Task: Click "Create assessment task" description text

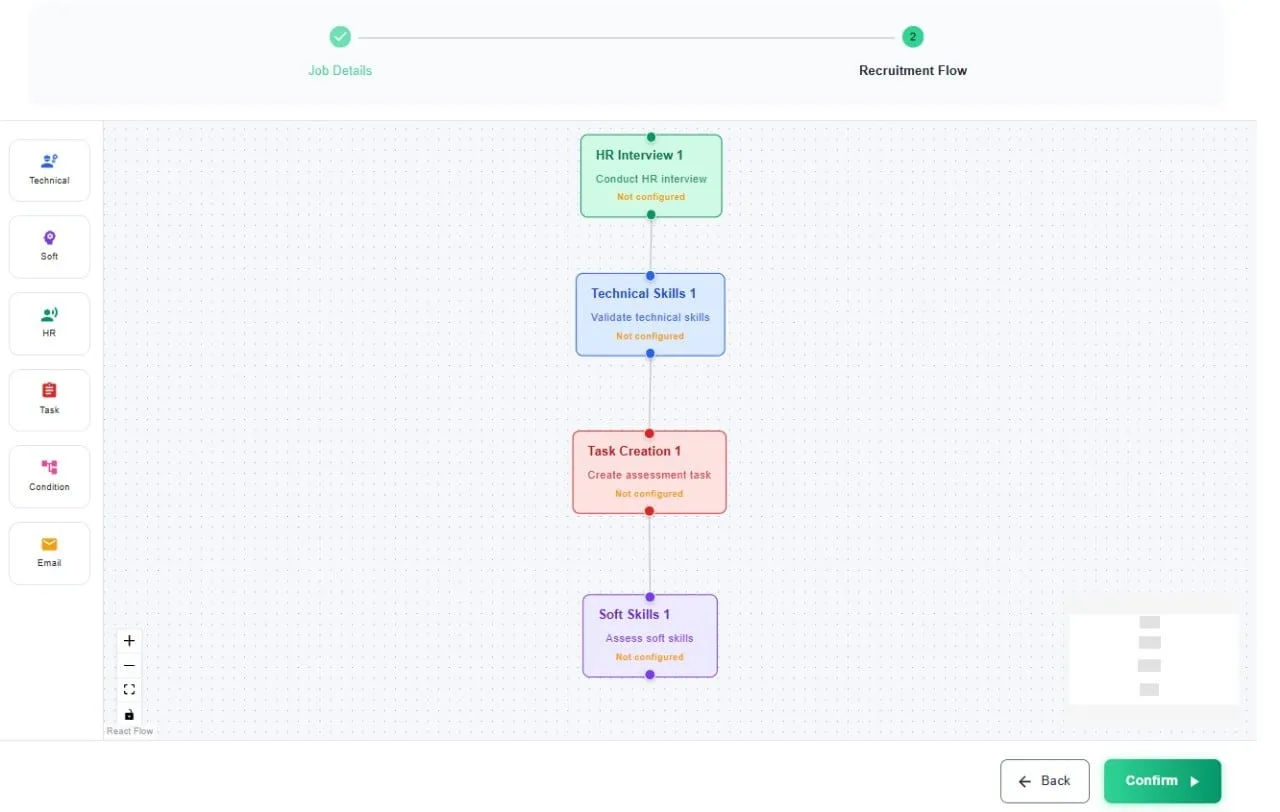Action: click(x=649, y=476)
